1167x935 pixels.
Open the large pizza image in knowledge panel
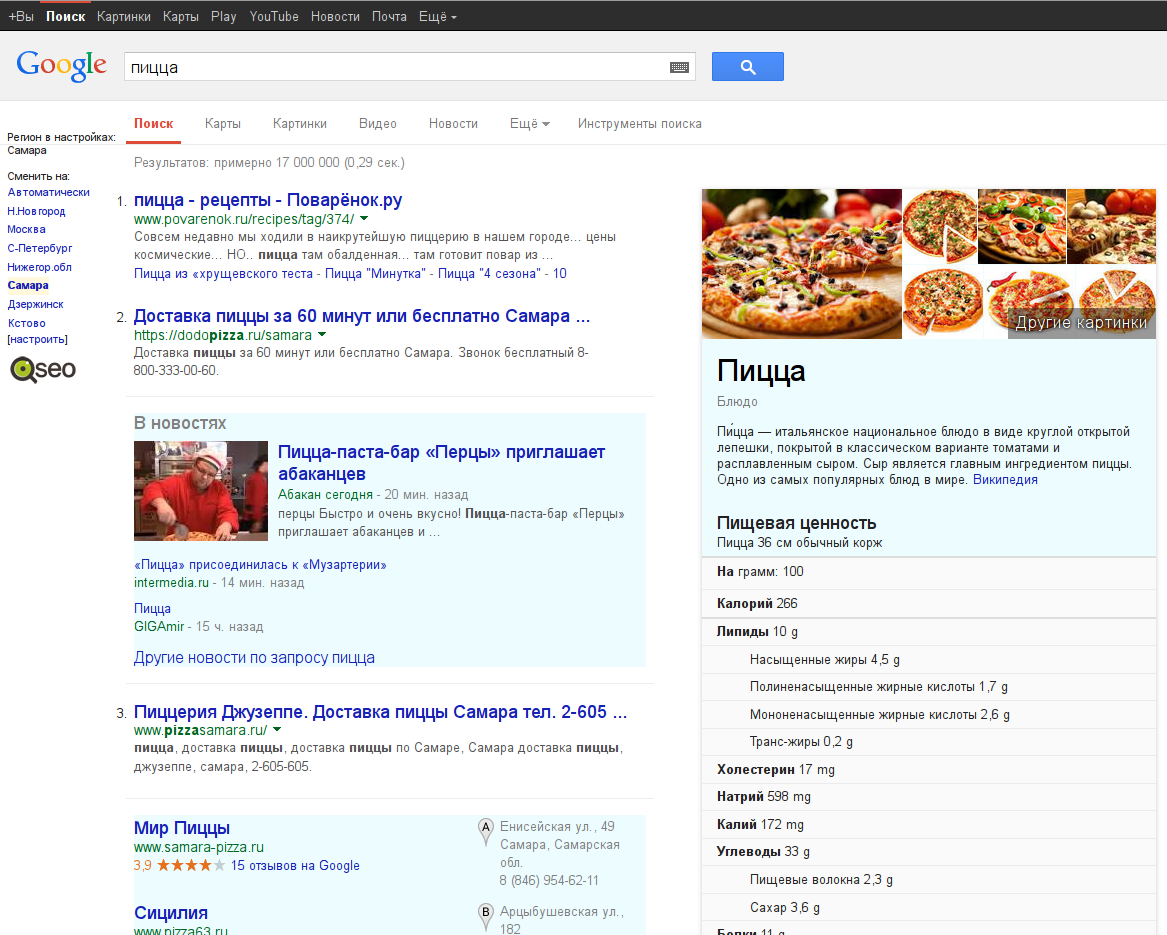point(802,264)
